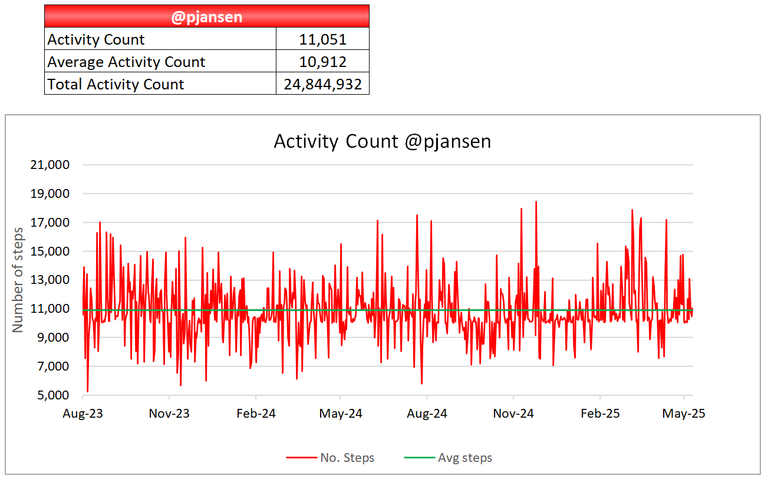Select the Activity Count label cell

click(x=160, y=39)
